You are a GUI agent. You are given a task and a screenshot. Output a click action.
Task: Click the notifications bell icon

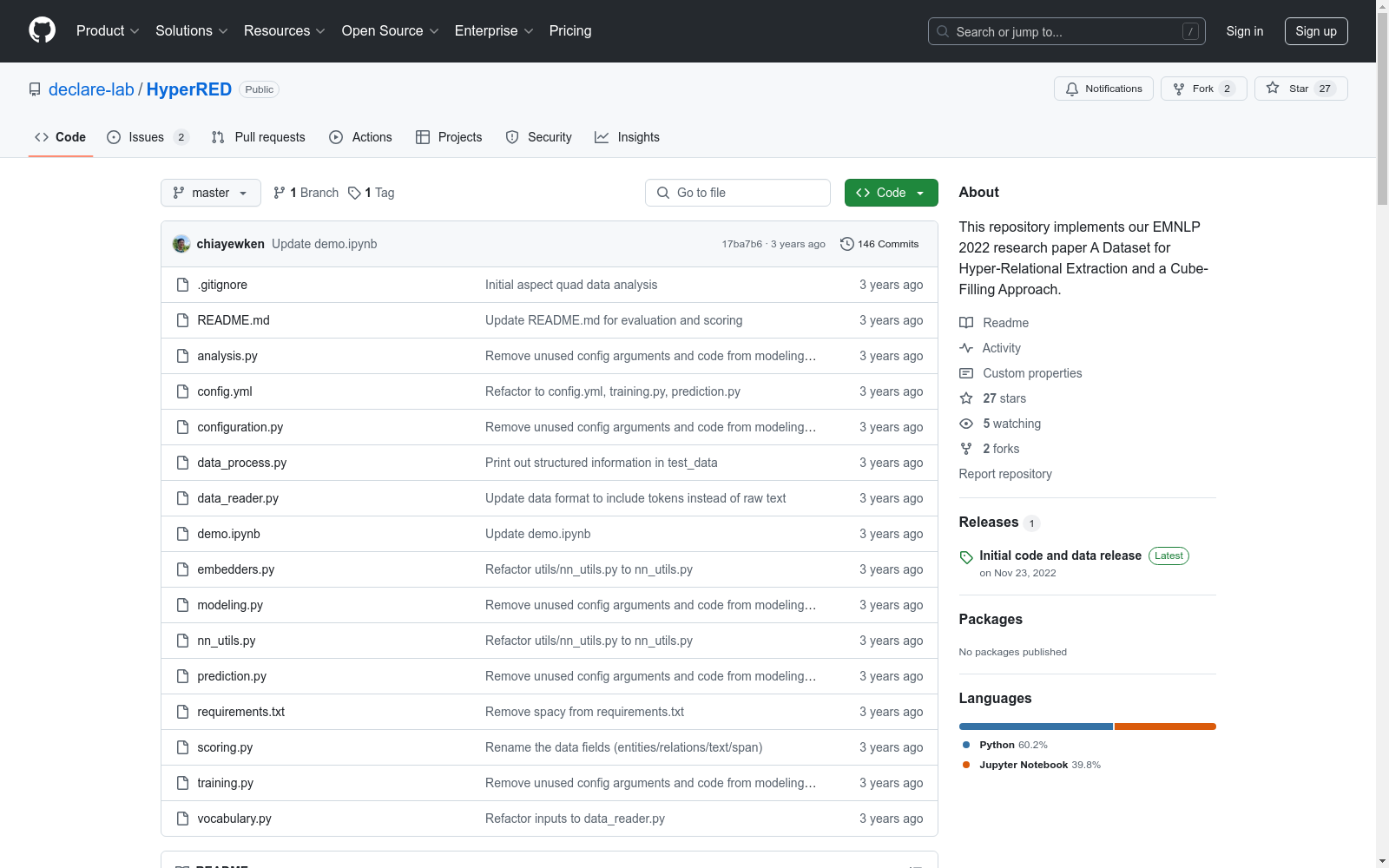click(1072, 89)
